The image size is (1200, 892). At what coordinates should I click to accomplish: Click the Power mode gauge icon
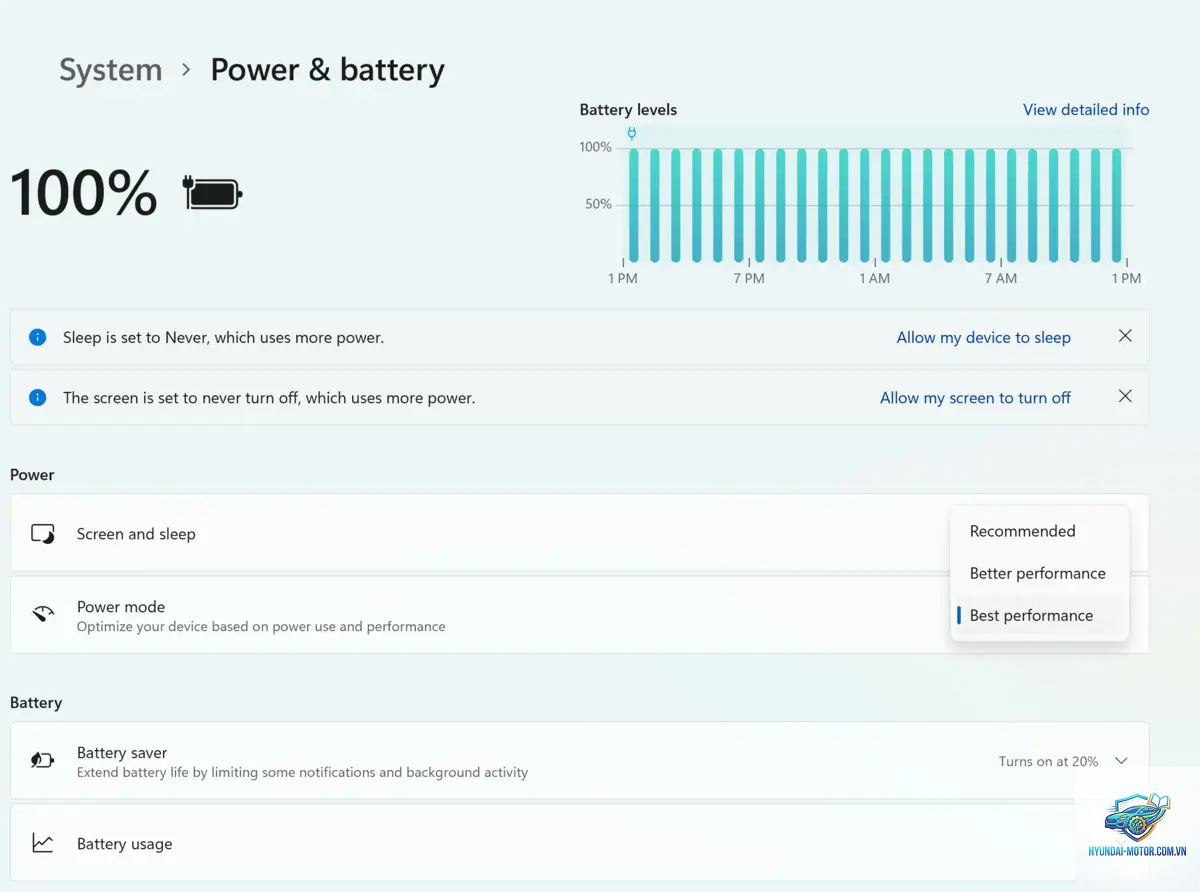43,614
